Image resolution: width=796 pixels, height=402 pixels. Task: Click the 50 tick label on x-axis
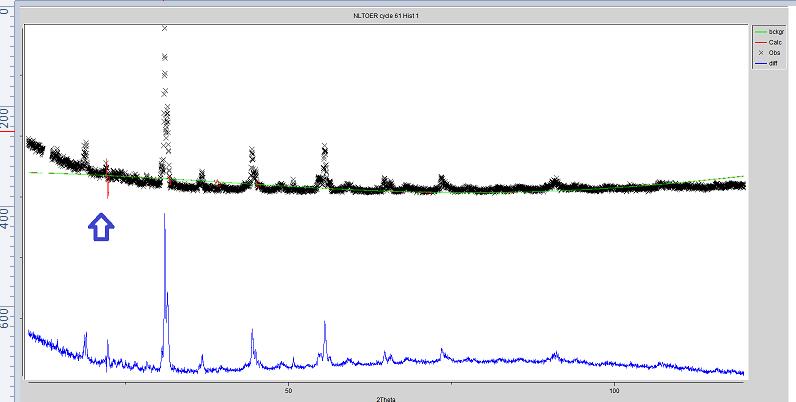coord(288,389)
